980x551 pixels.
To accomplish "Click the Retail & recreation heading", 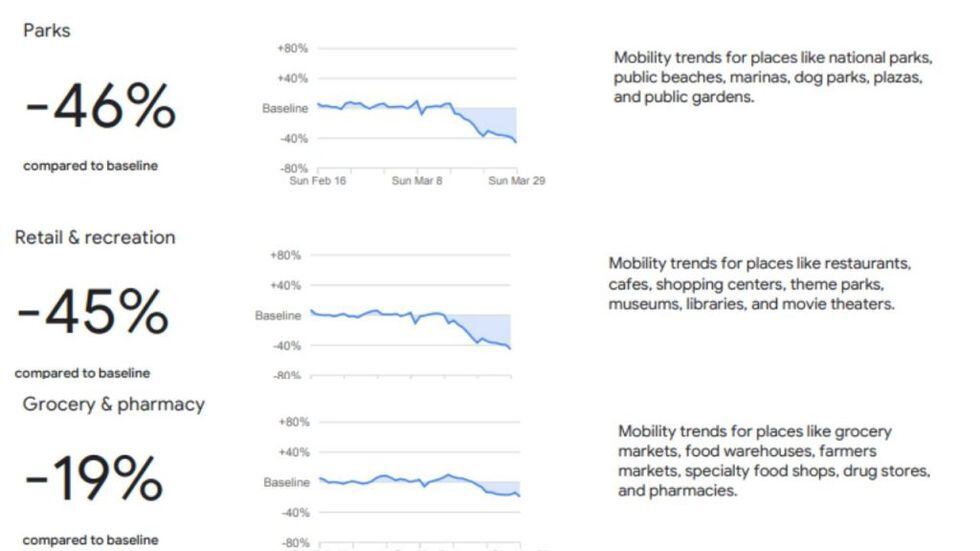I will [x=95, y=237].
